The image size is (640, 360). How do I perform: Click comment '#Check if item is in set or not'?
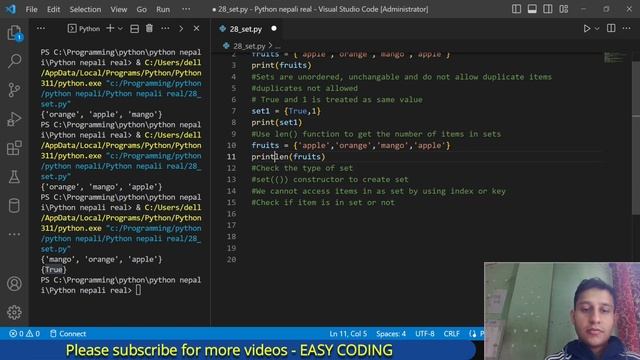click(x=323, y=202)
